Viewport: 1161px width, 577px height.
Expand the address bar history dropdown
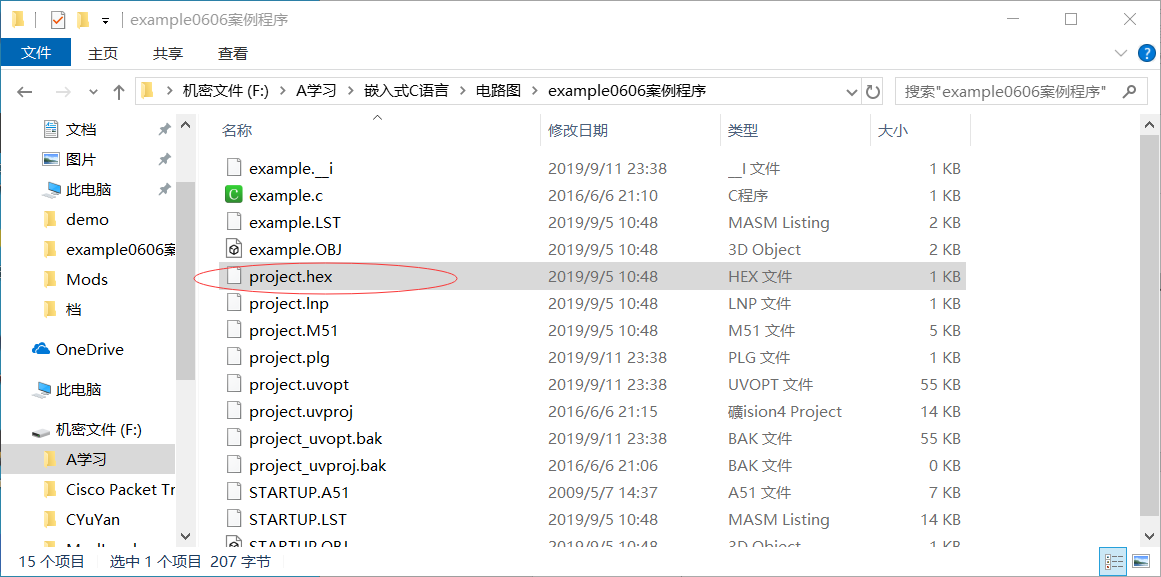pos(852,92)
